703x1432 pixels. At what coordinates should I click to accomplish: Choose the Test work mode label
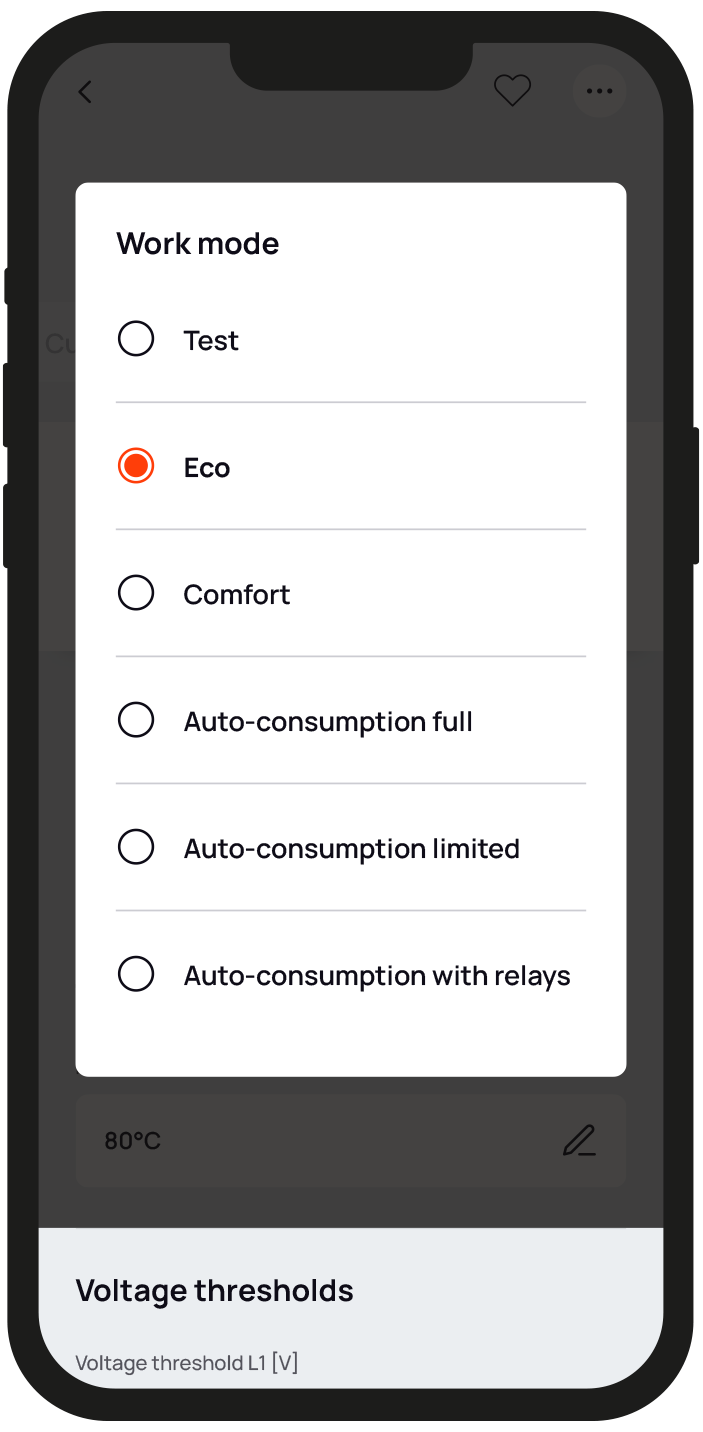[211, 341]
